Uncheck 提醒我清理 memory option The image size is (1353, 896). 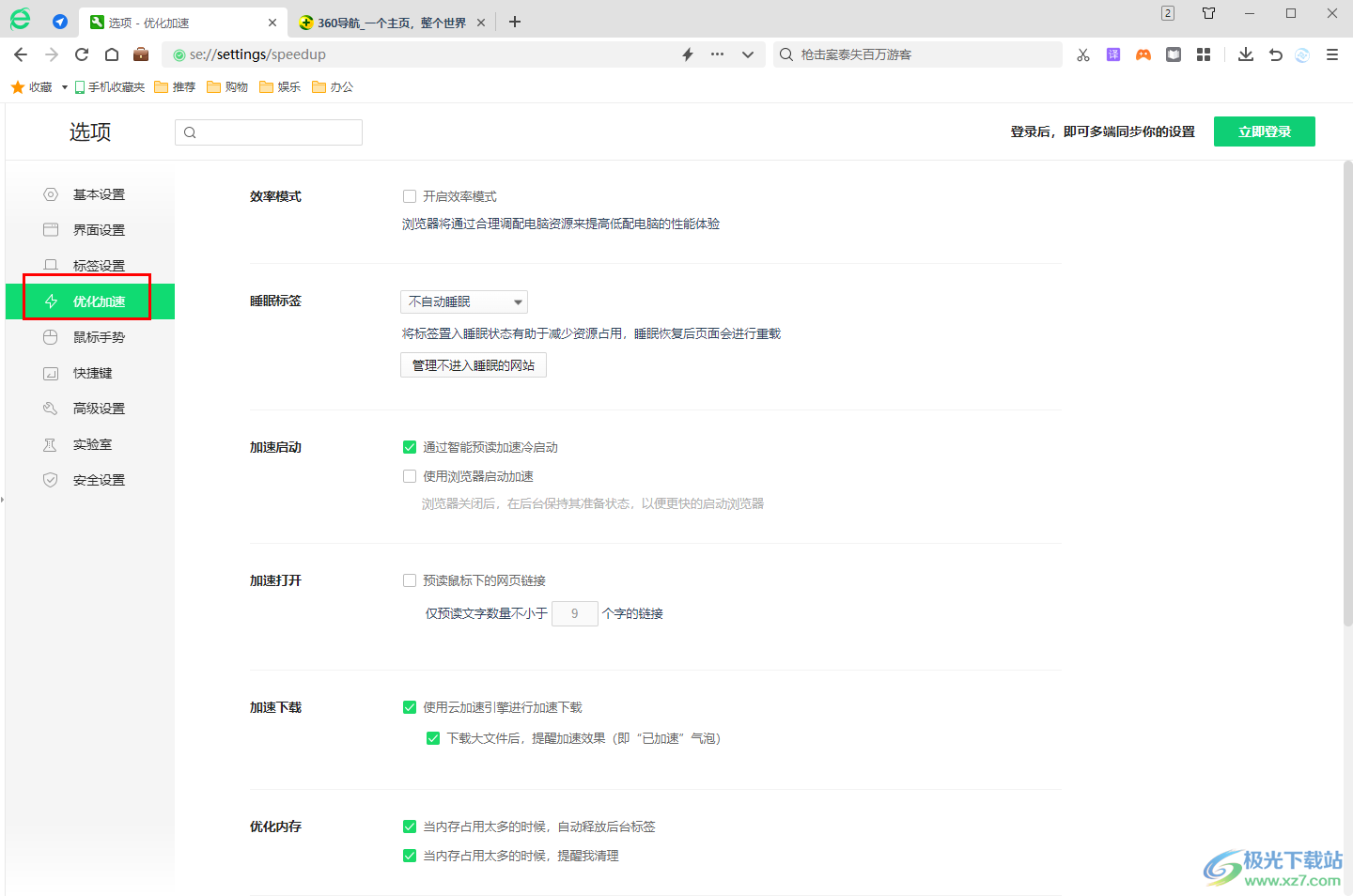tap(410, 856)
